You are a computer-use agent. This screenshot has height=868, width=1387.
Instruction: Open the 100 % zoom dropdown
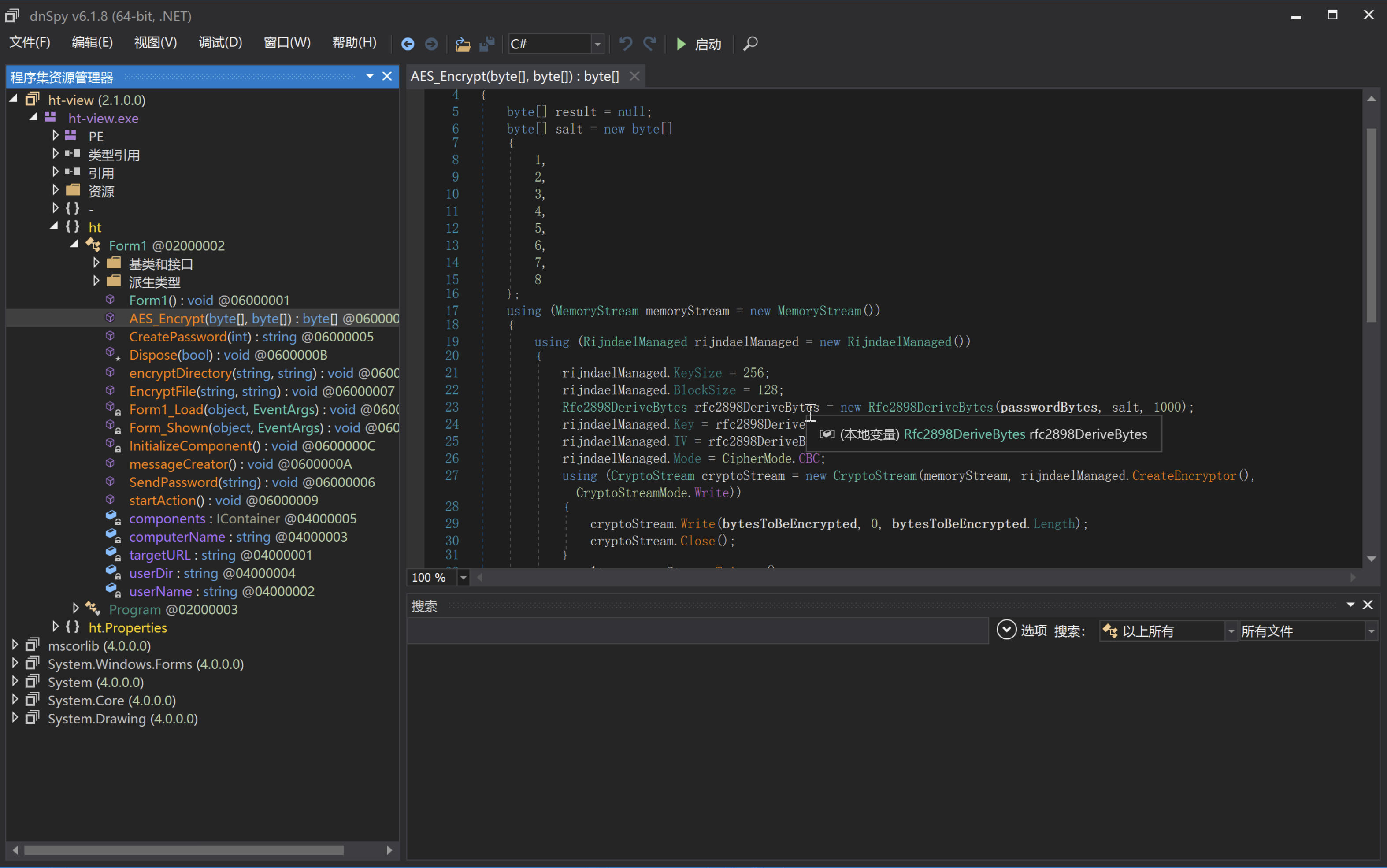tap(464, 578)
